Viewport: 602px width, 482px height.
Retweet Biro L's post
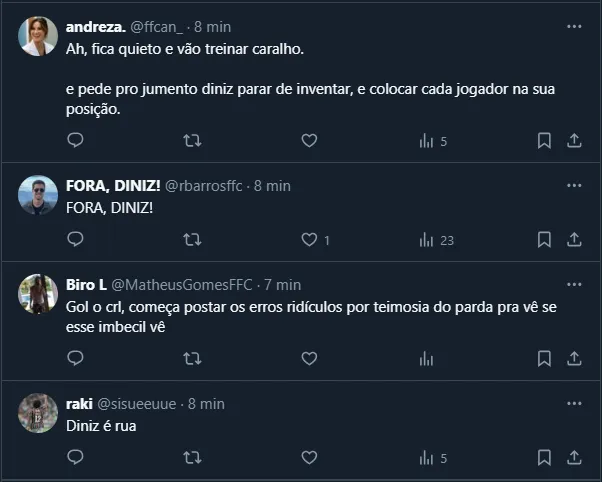(x=193, y=358)
